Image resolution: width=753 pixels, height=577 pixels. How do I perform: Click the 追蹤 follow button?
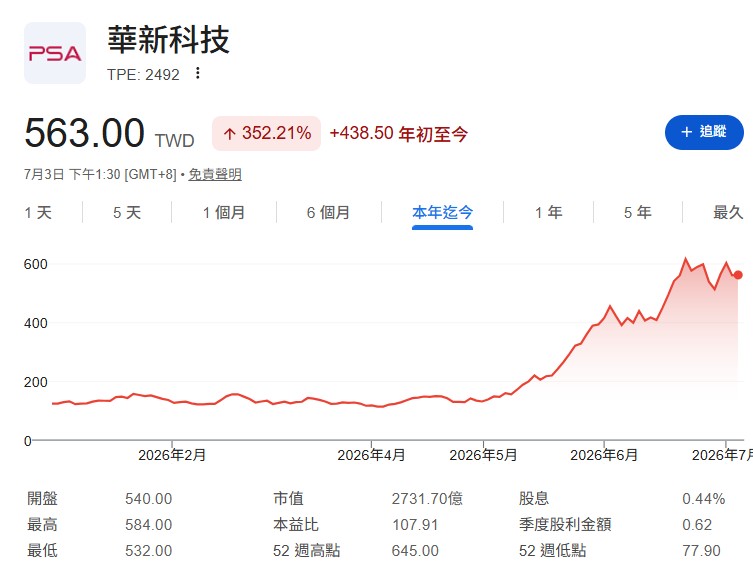704,132
